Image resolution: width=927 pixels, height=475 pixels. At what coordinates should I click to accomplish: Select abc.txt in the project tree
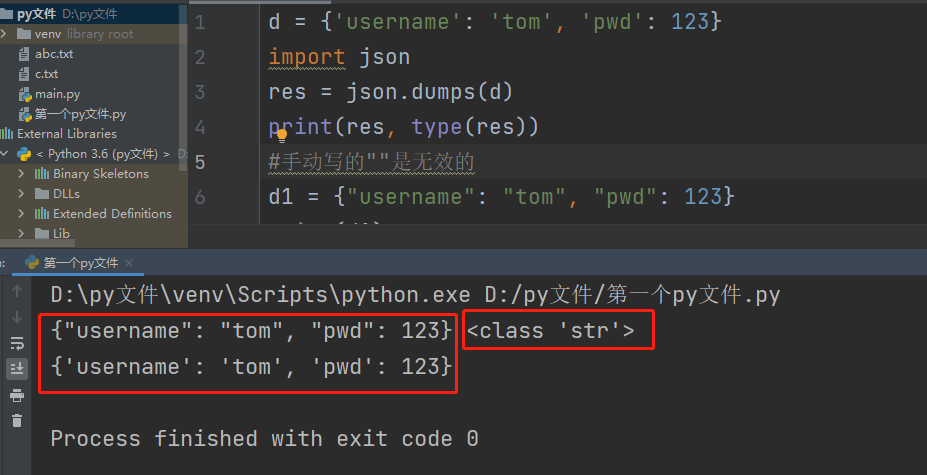tap(53, 54)
